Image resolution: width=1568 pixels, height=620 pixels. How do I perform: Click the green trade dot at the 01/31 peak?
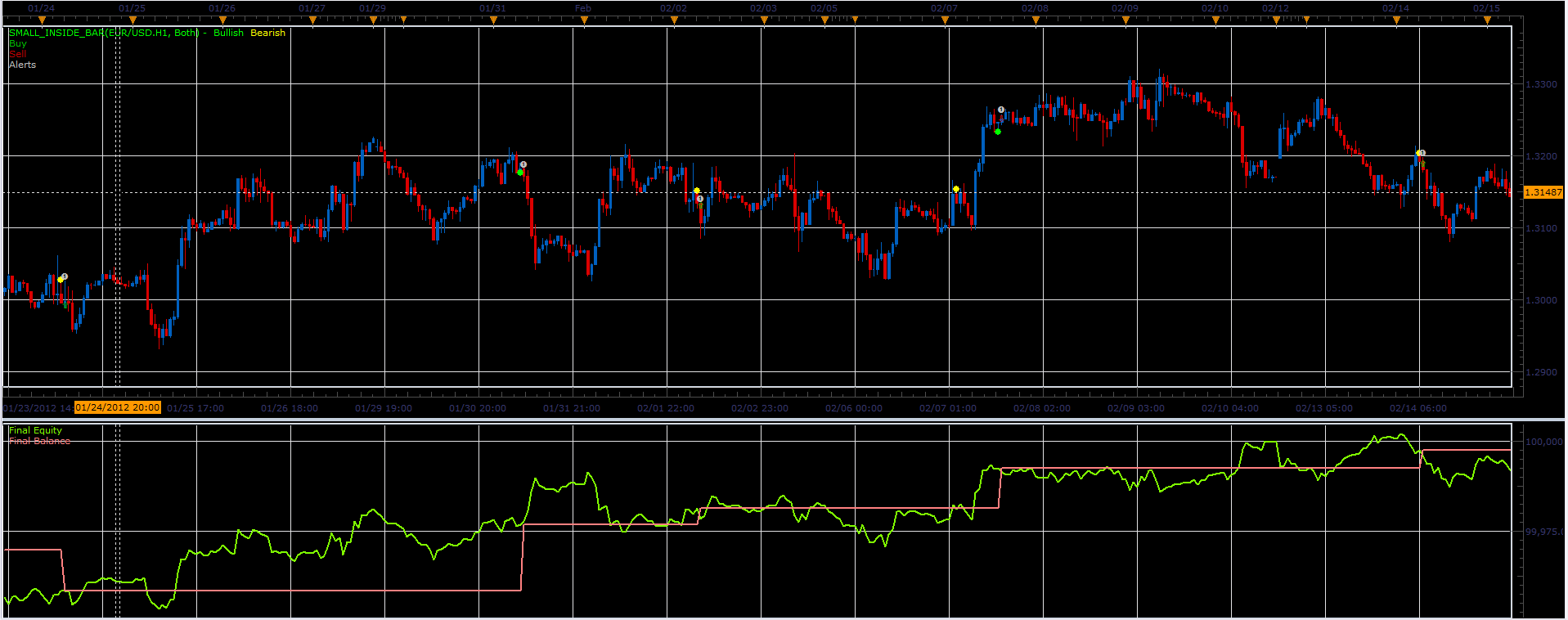[520, 173]
